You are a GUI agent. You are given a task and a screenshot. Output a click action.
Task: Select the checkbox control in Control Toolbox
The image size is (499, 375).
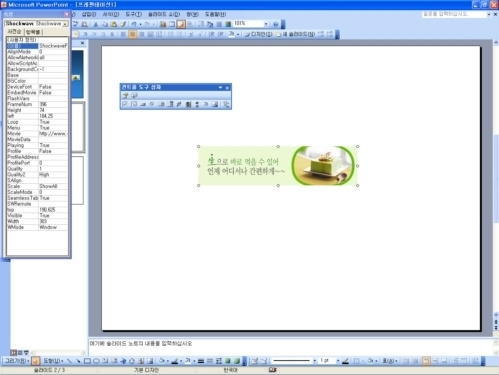[125, 104]
